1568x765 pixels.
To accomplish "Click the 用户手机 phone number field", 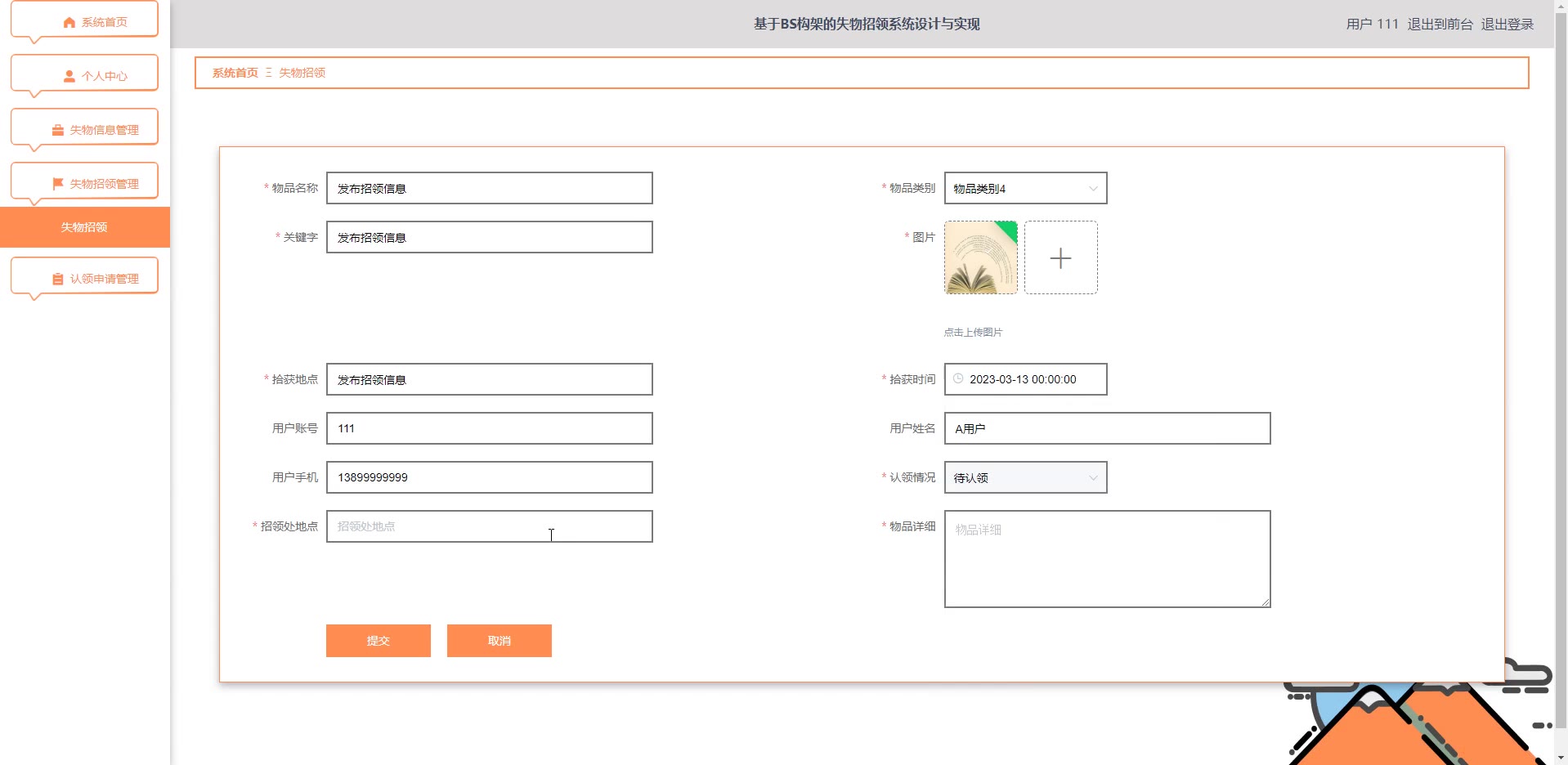I will 490,477.
